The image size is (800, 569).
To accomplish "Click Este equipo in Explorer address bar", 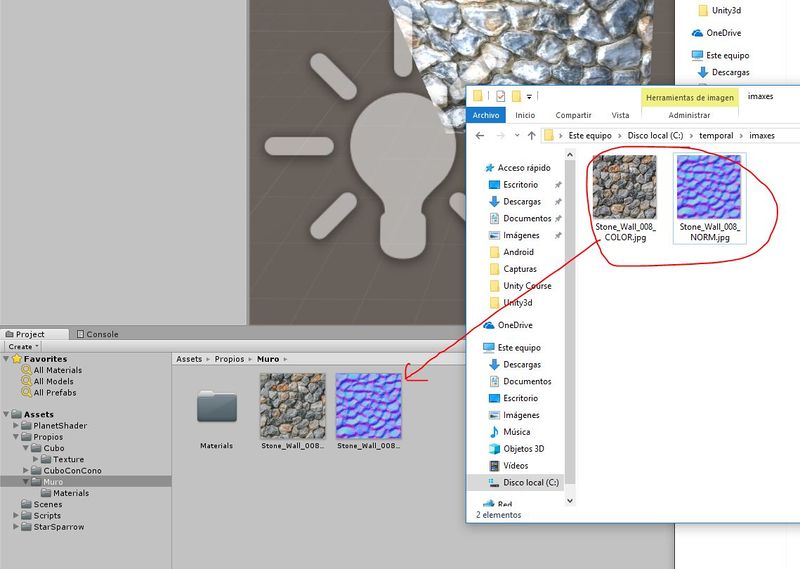I will 590,136.
